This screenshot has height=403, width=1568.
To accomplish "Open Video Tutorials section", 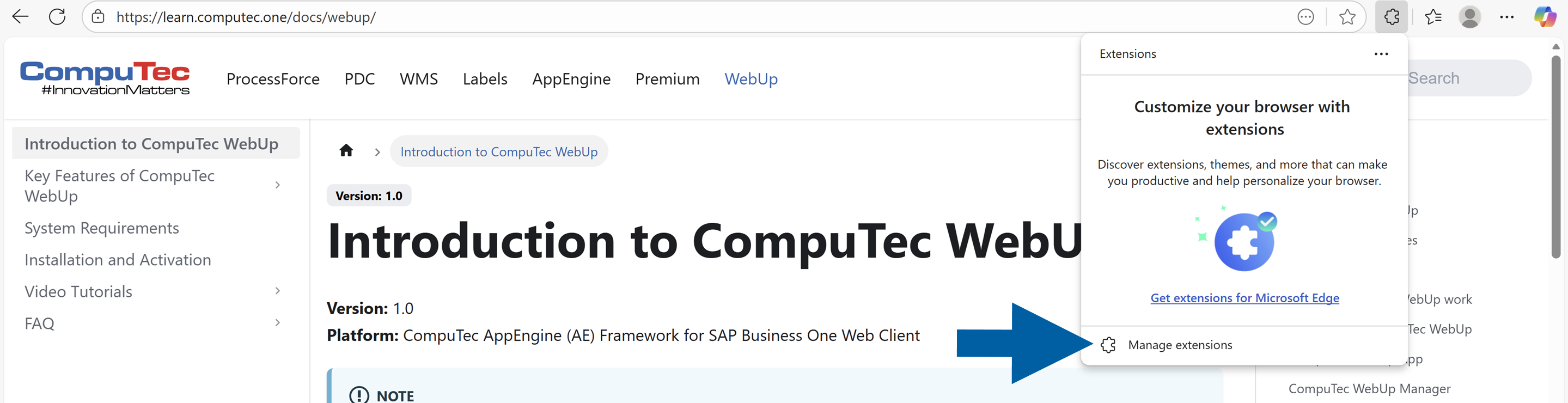I will (x=78, y=291).
